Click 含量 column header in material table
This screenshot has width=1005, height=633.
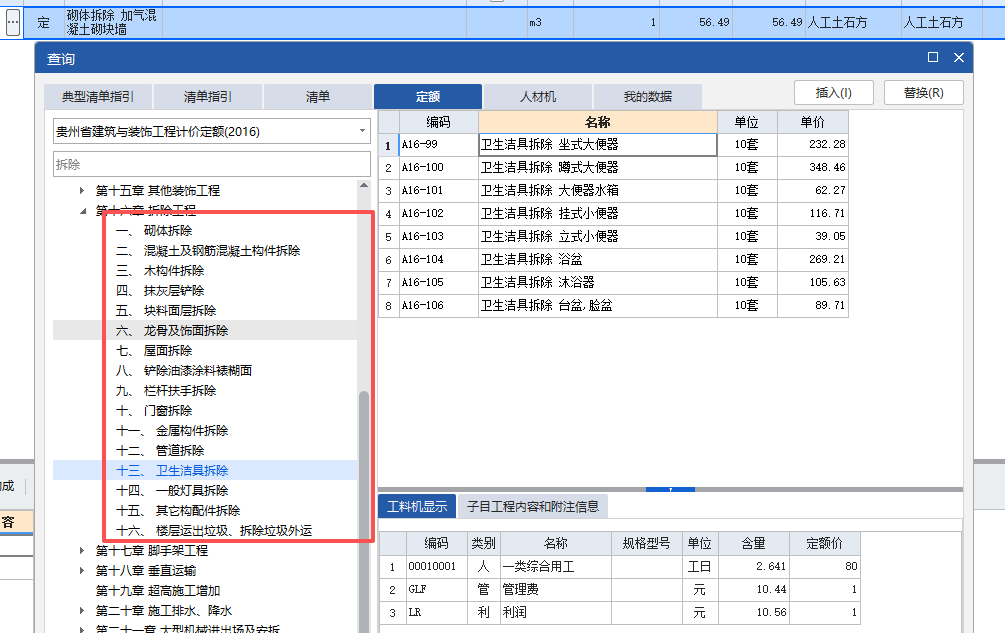click(x=754, y=543)
